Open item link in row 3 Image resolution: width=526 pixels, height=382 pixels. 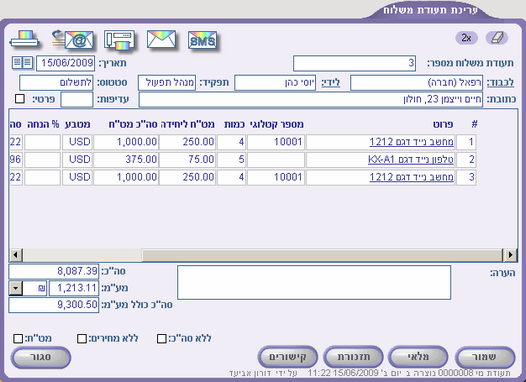412,177
